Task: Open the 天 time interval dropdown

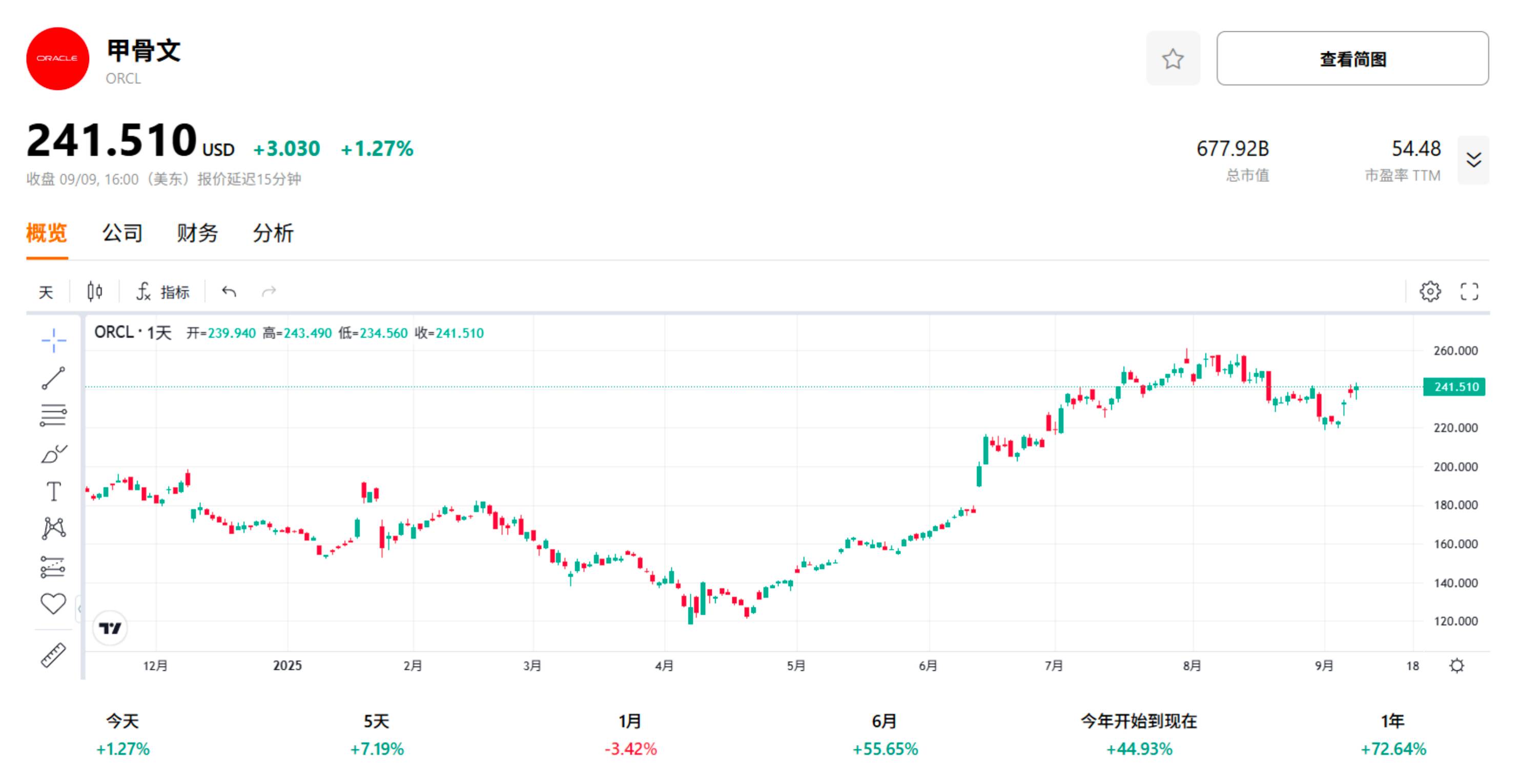Action: click(46, 292)
